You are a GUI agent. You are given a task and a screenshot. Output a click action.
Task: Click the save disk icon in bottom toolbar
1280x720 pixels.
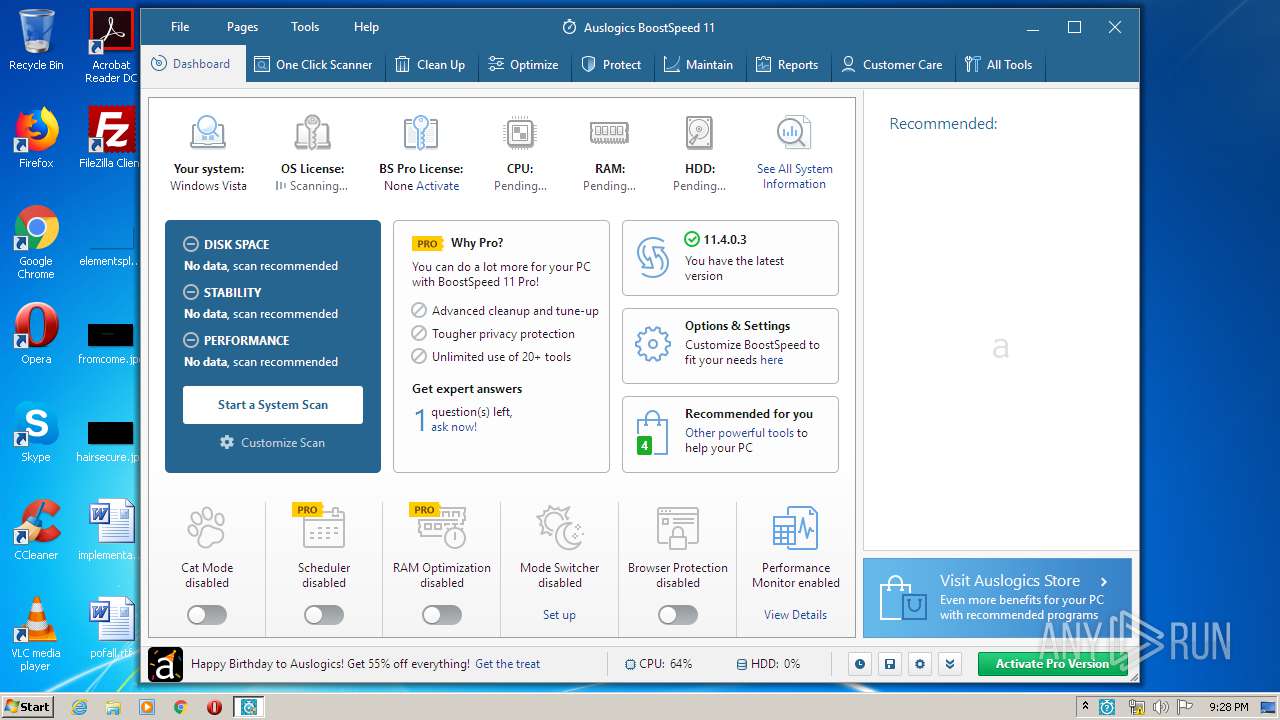click(889, 664)
